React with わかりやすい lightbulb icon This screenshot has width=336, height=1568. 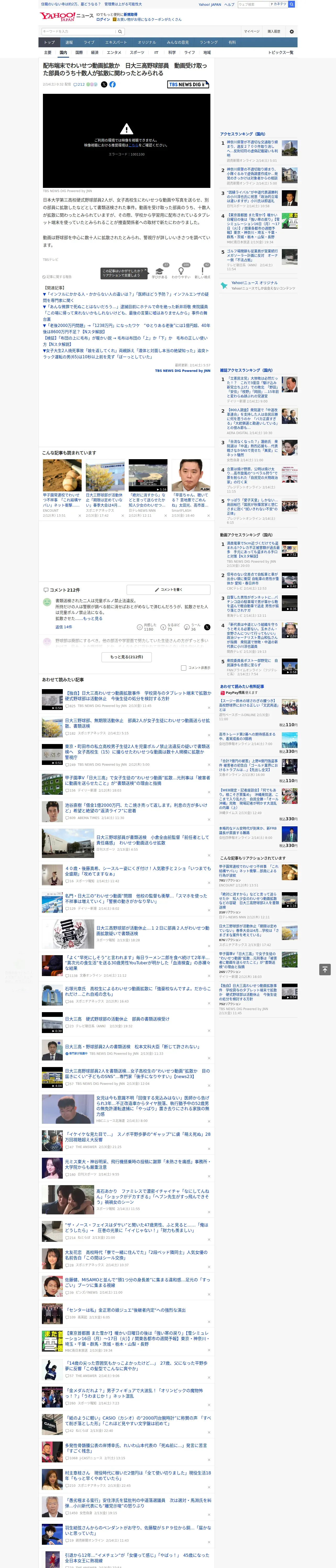pos(181,271)
